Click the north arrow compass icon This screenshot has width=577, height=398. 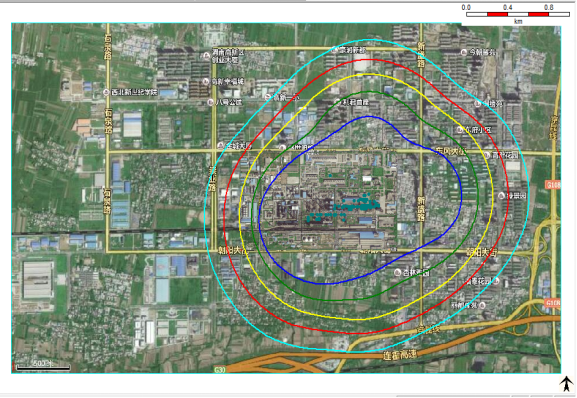[567, 384]
